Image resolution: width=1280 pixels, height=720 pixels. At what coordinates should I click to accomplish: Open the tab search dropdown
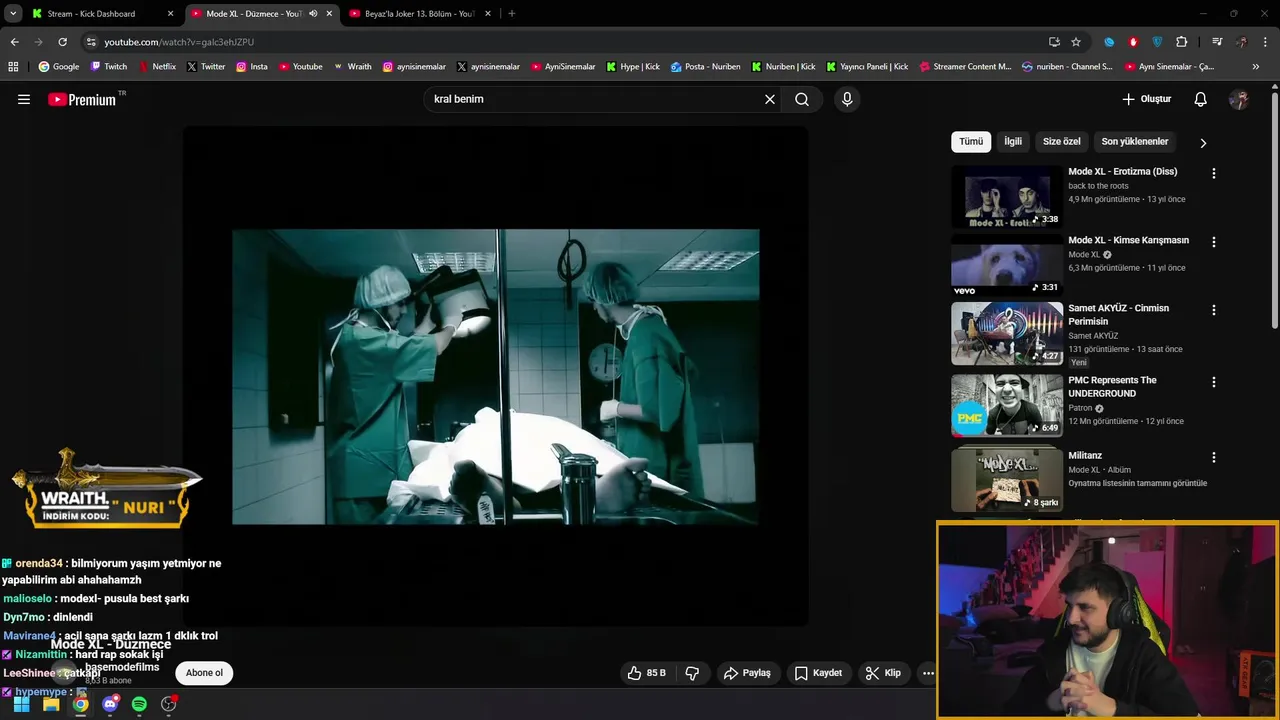click(x=13, y=14)
